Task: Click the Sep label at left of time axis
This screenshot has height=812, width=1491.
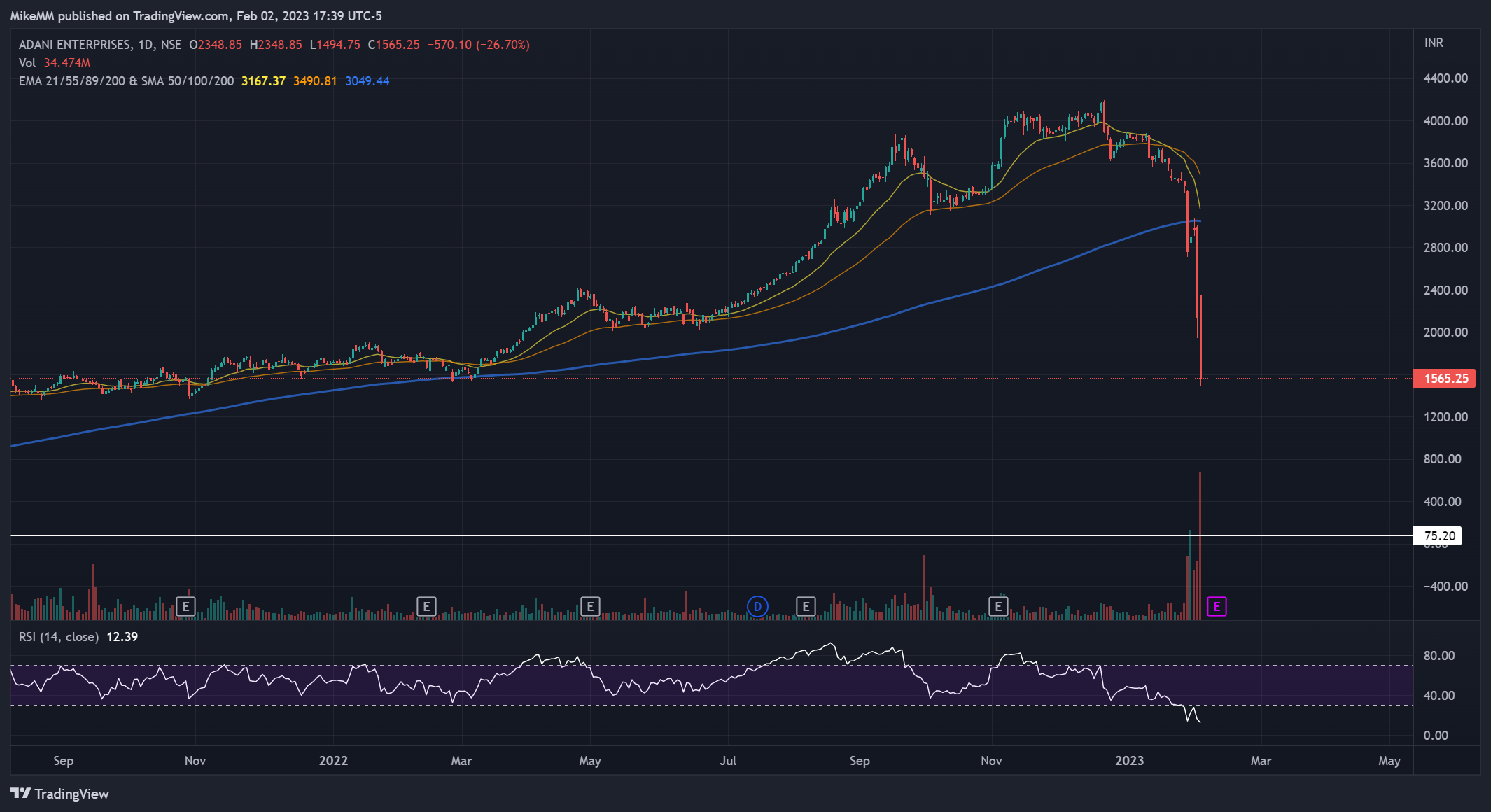Action: tap(64, 761)
